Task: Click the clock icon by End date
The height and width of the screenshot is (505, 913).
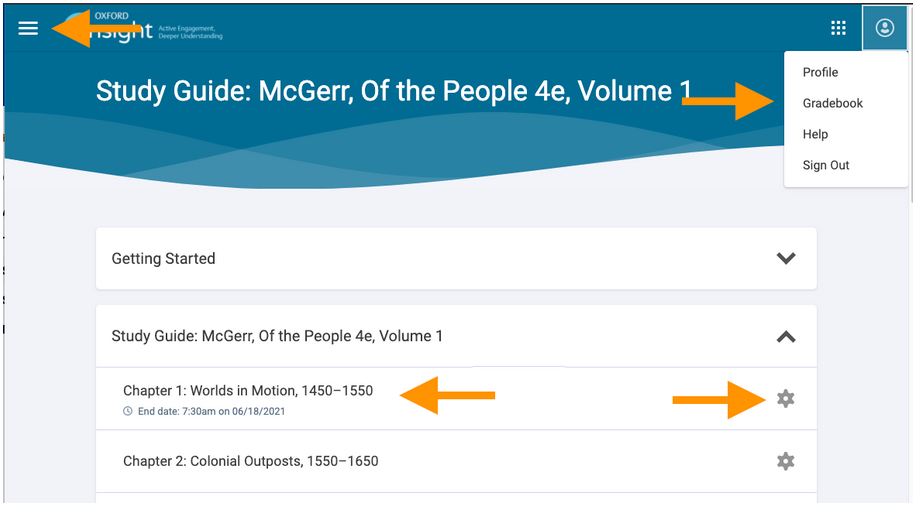Action: pos(128,411)
